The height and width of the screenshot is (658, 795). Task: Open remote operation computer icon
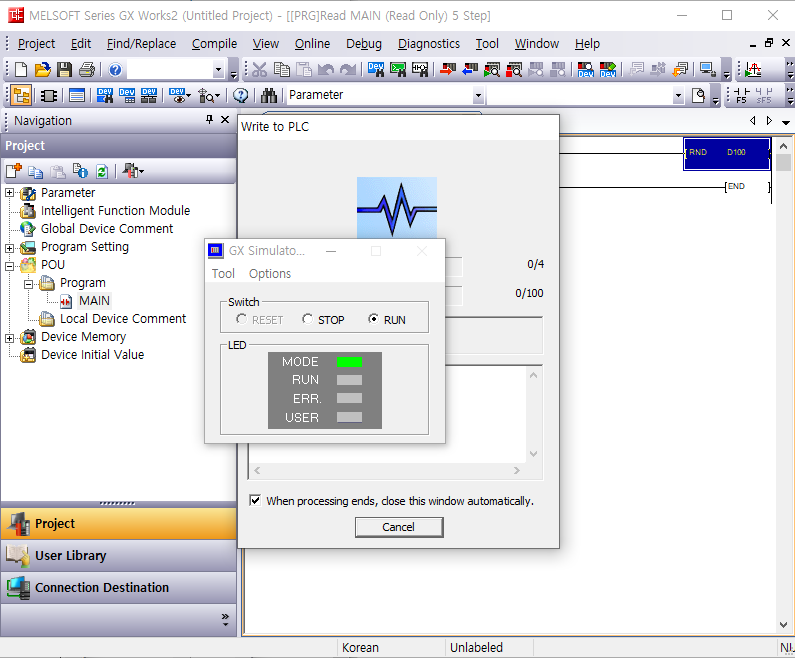click(707, 69)
